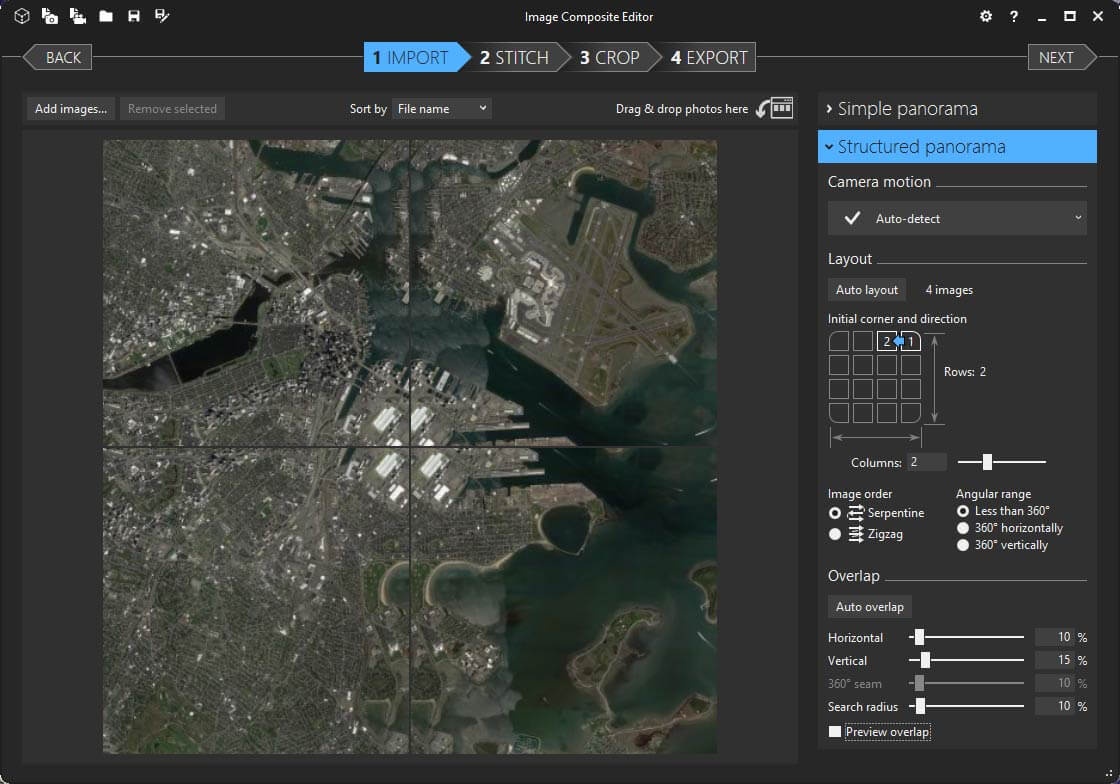Click the drag and drop photos icon
1120x784 pixels.
pyautogui.click(x=775, y=108)
